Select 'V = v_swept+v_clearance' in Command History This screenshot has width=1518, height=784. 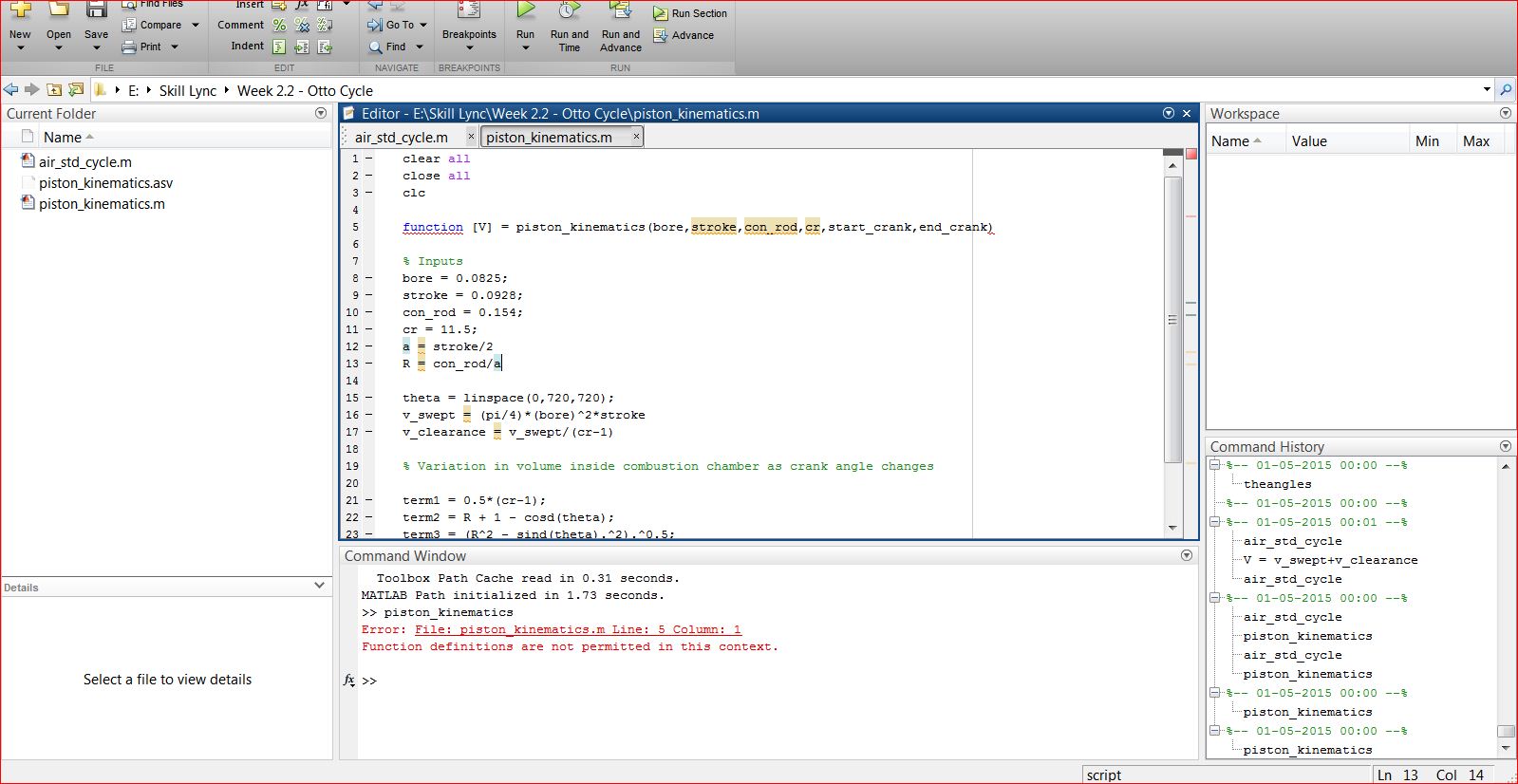point(1330,560)
